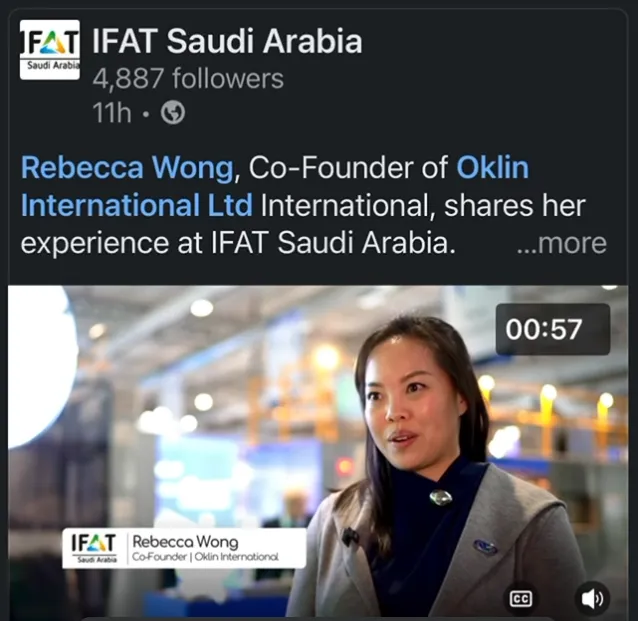The height and width of the screenshot is (621, 638).
Task: Click text "experience at IFAT Saudi Arabia."
Action: coord(238,243)
